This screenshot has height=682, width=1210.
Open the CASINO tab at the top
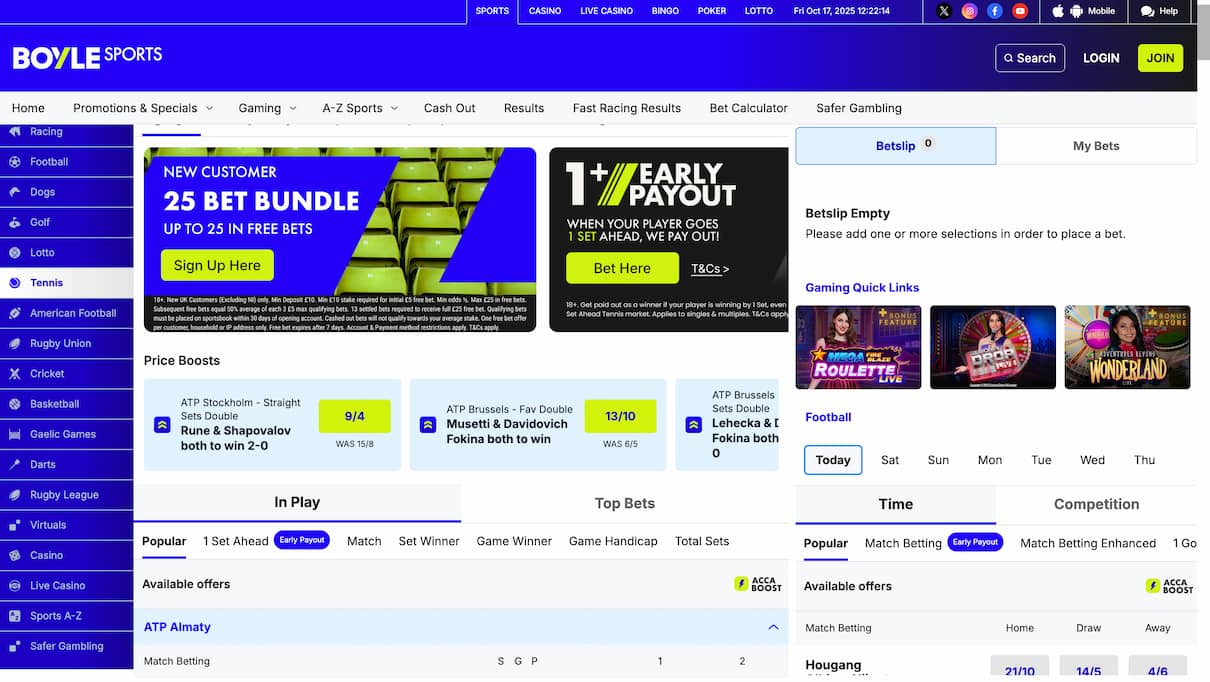[545, 11]
